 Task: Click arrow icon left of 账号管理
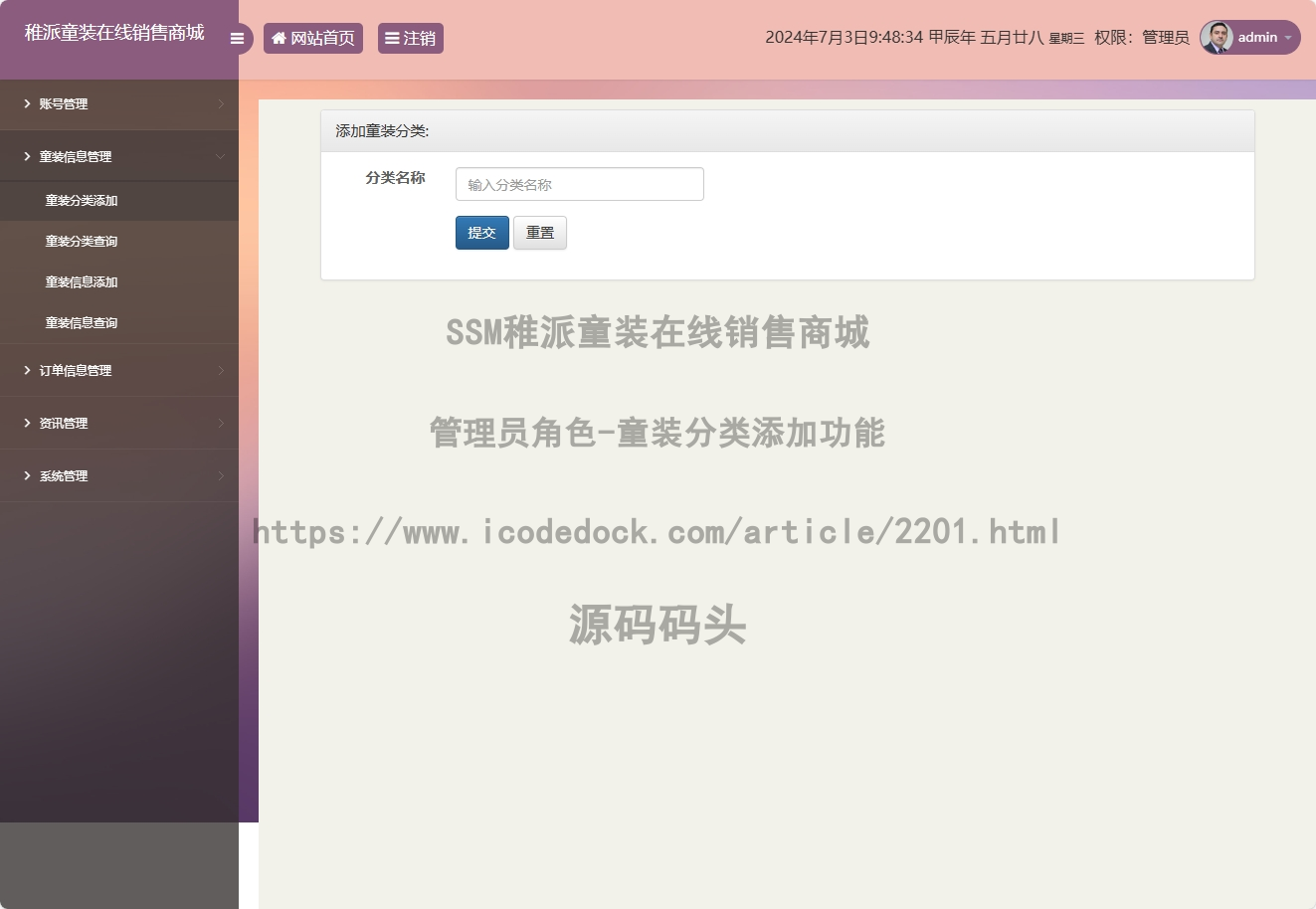coord(27,103)
